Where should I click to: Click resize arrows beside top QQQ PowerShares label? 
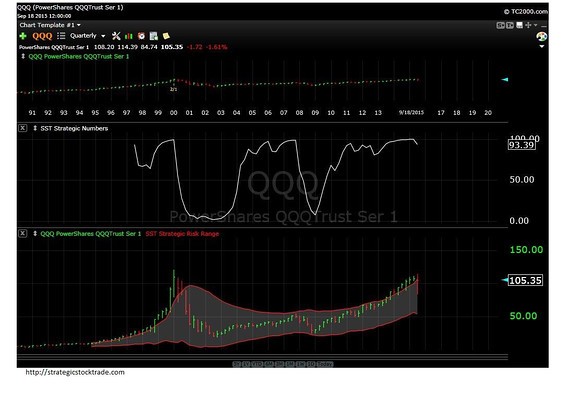click(23, 56)
